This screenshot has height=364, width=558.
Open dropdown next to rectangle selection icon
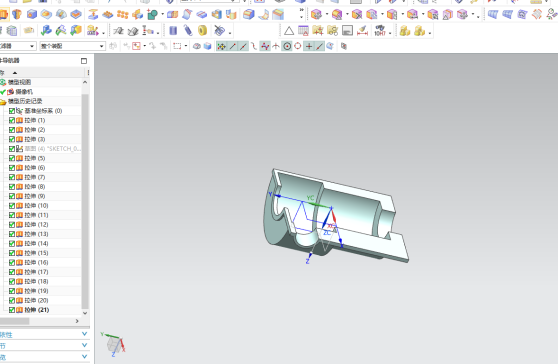(186, 46)
